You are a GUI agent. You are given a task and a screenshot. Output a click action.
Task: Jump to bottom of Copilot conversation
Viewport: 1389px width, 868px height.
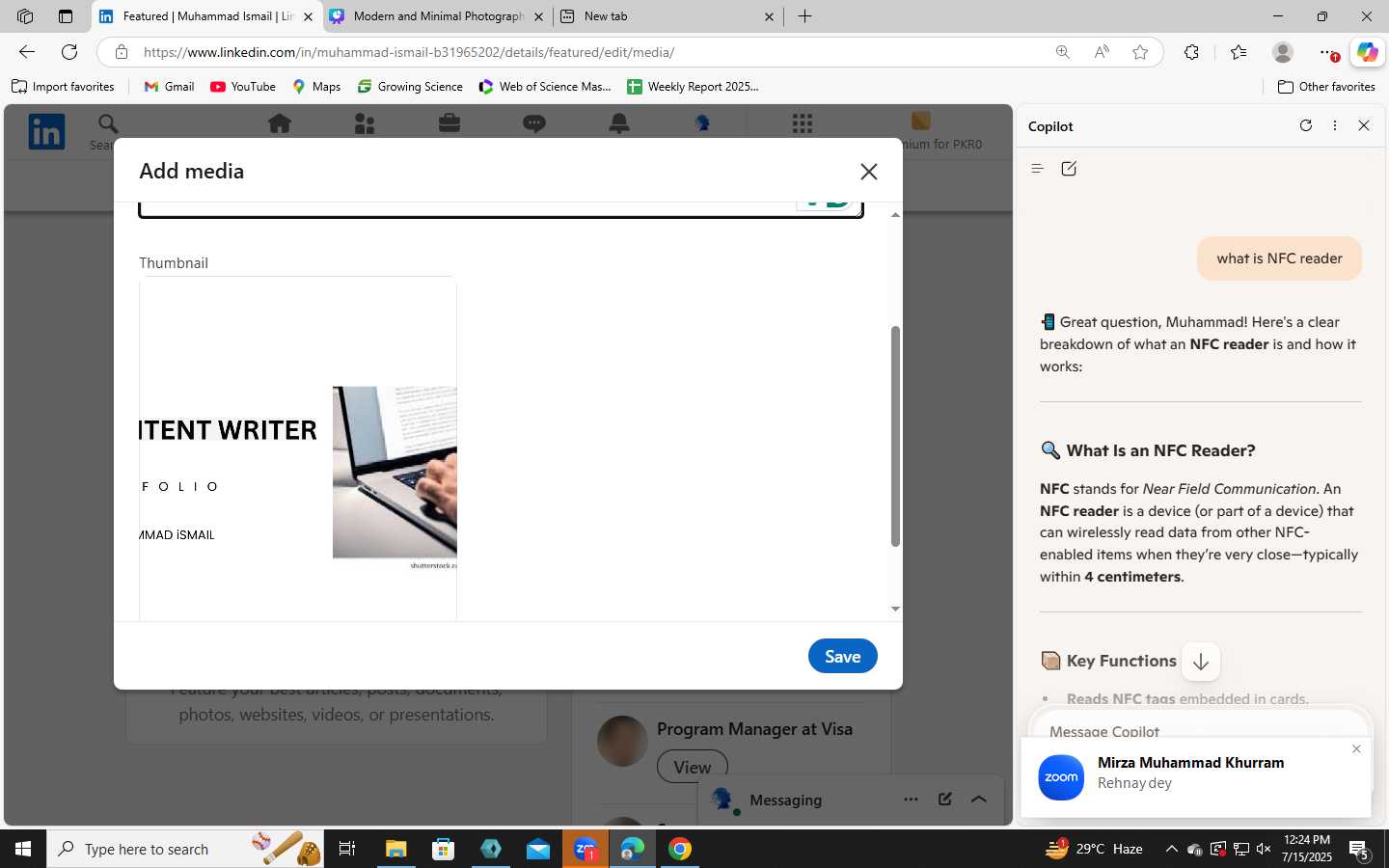[1201, 662]
